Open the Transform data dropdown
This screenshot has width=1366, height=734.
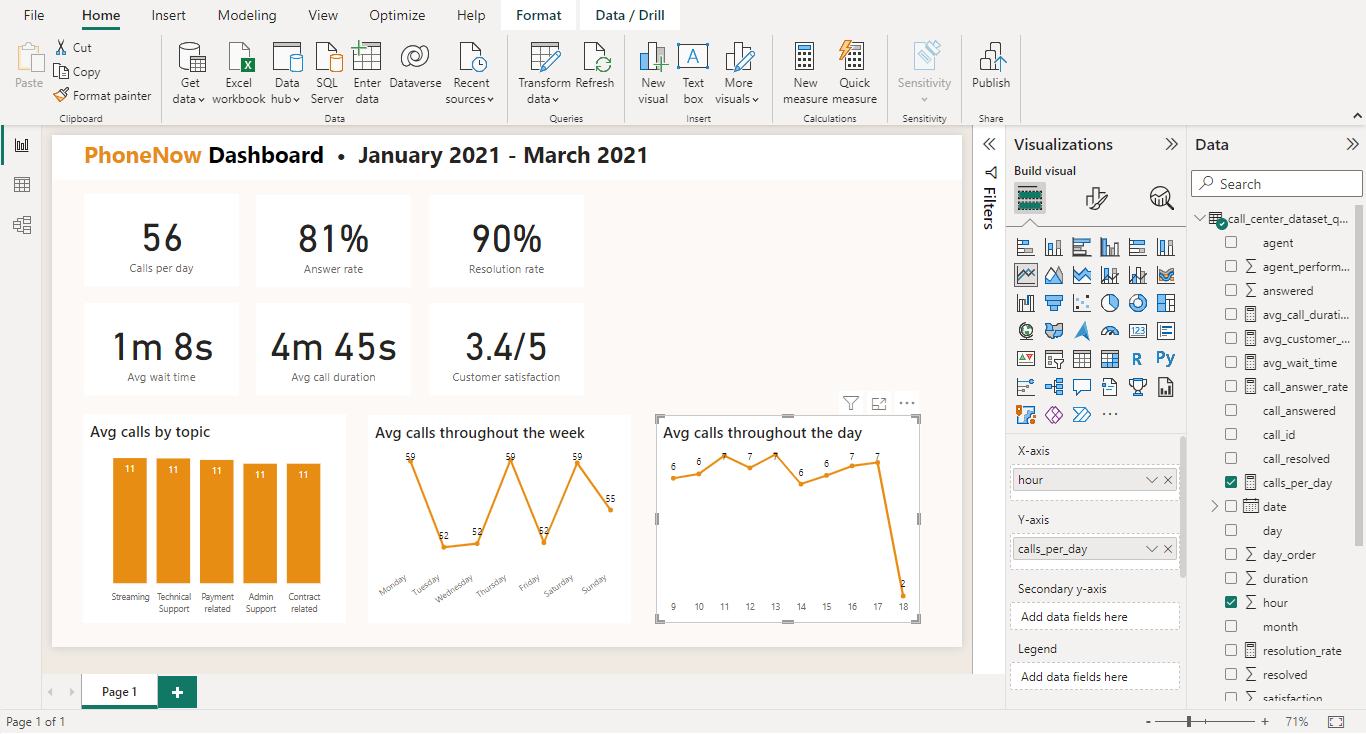pos(555,99)
